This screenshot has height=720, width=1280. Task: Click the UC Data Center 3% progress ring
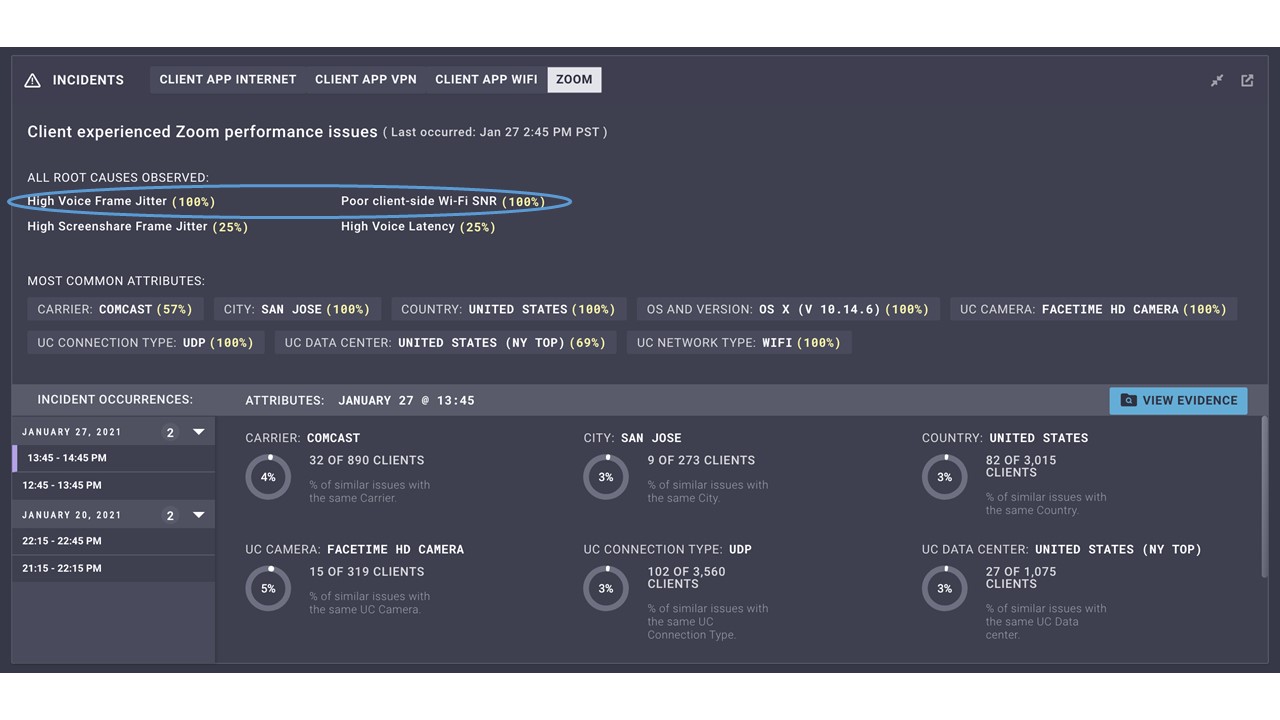tap(944, 588)
